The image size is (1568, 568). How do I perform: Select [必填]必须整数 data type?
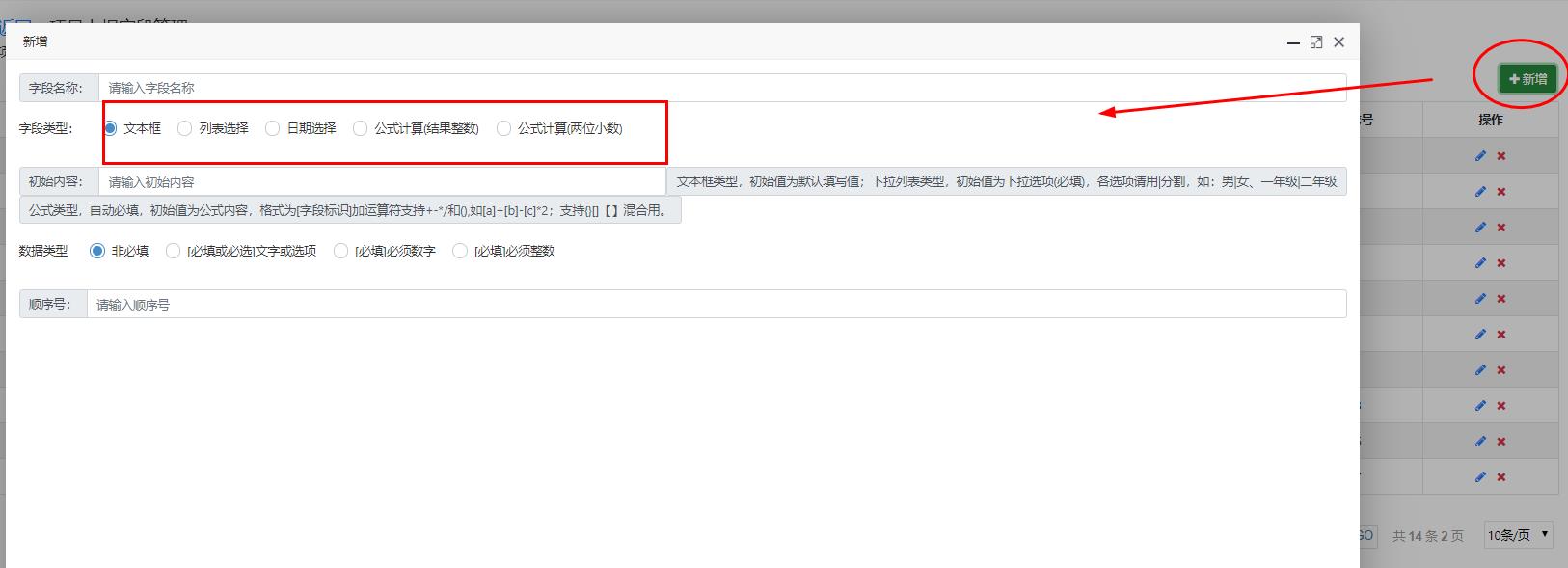[x=460, y=251]
